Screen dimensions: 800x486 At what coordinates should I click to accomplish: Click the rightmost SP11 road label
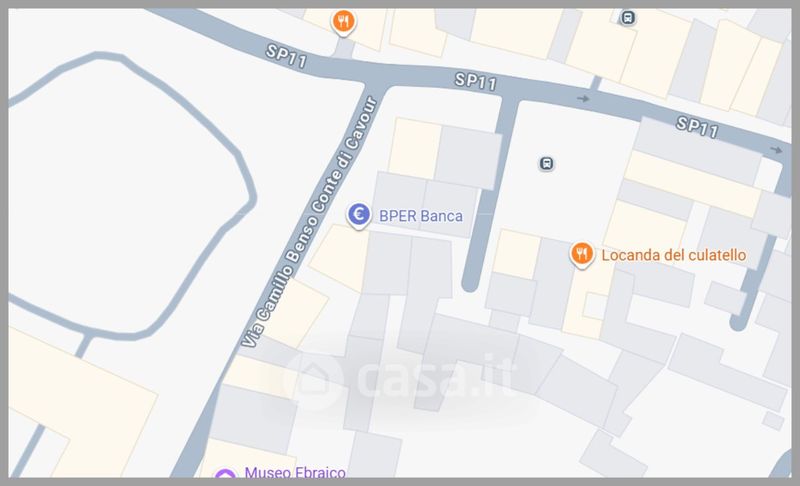697,127
